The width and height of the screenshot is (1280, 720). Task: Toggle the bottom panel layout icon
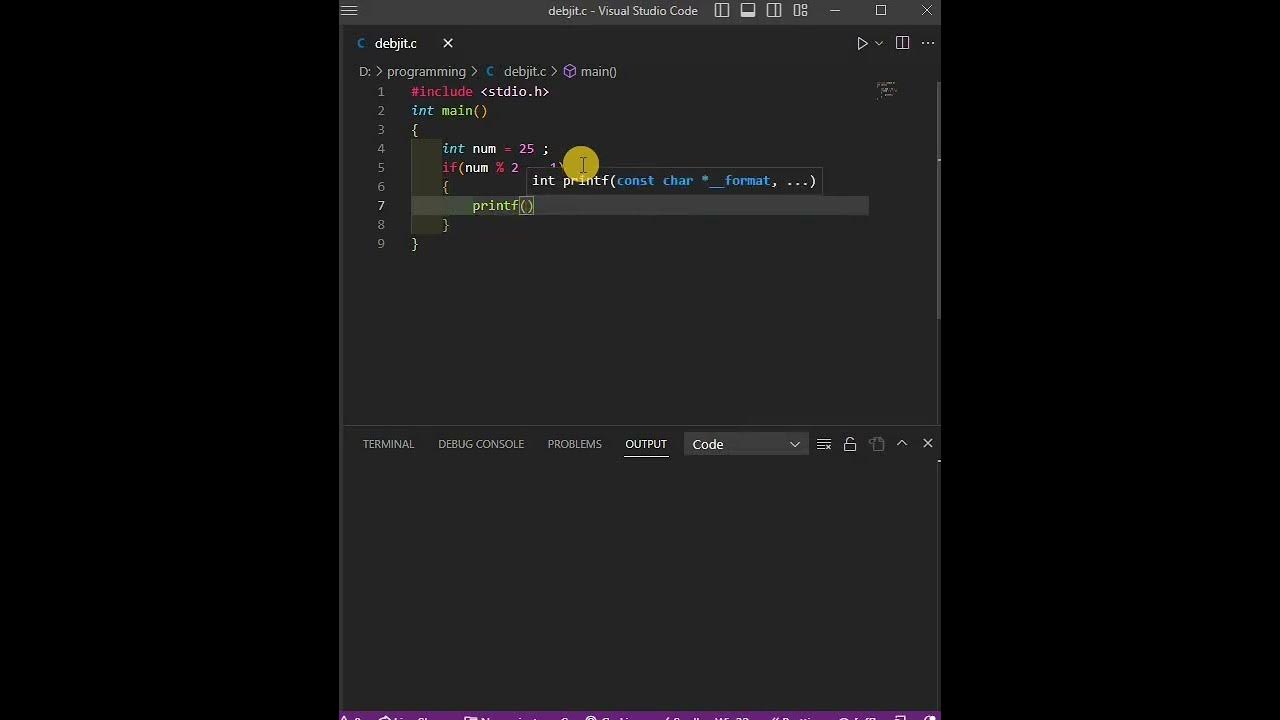748,11
